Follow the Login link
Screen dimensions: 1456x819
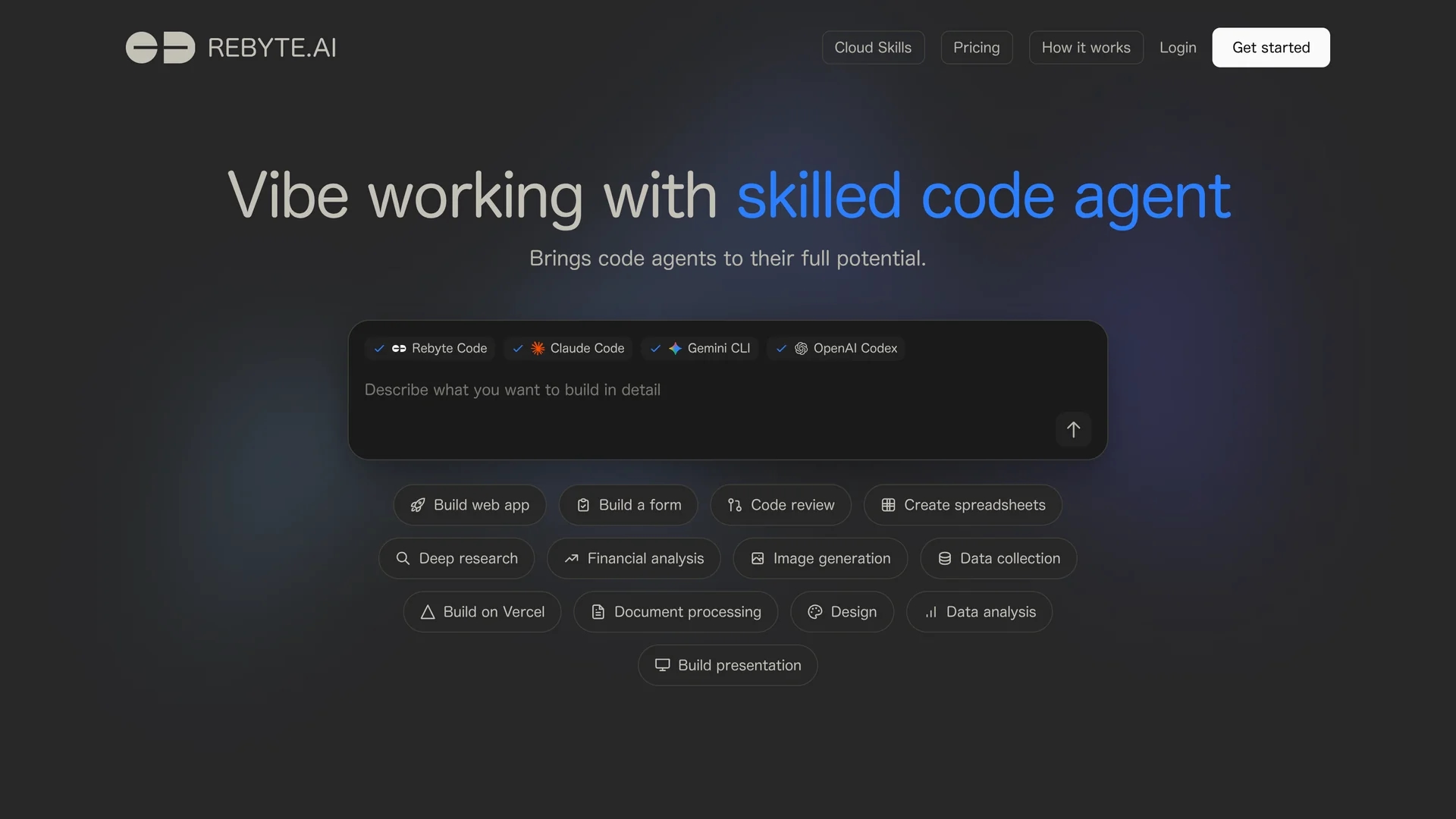(x=1177, y=47)
